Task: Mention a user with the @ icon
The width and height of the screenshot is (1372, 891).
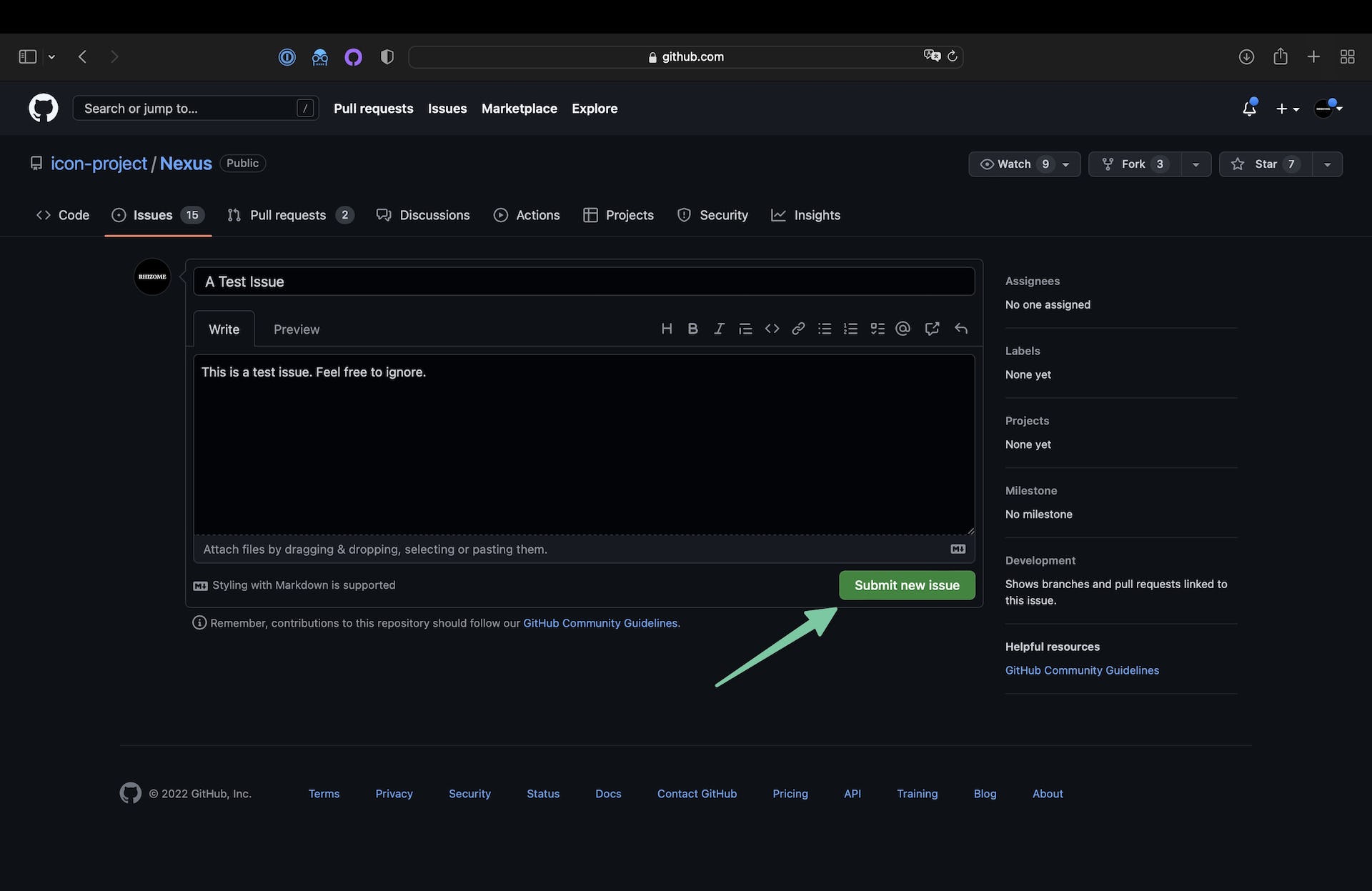Action: [903, 329]
